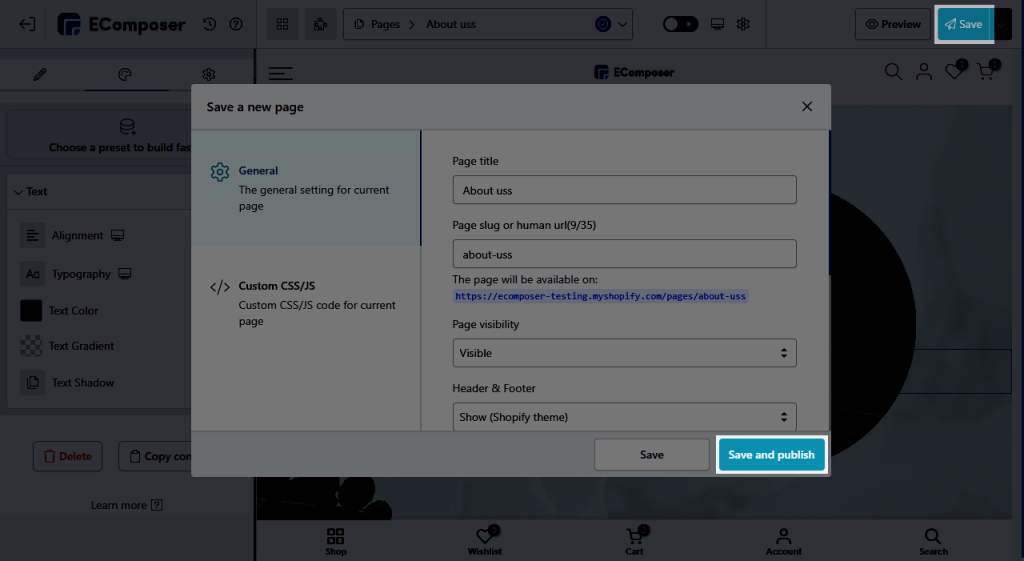Click the Learn more help icon
This screenshot has width=1024, height=561.
coord(157,505)
